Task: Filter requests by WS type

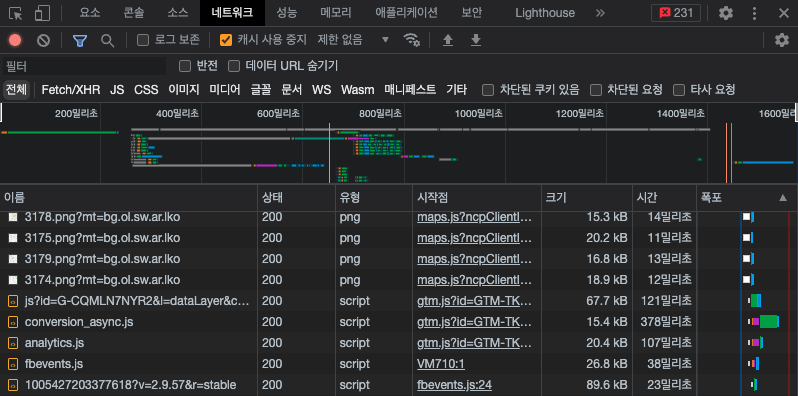Action: pyautogui.click(x=322, y=90)
